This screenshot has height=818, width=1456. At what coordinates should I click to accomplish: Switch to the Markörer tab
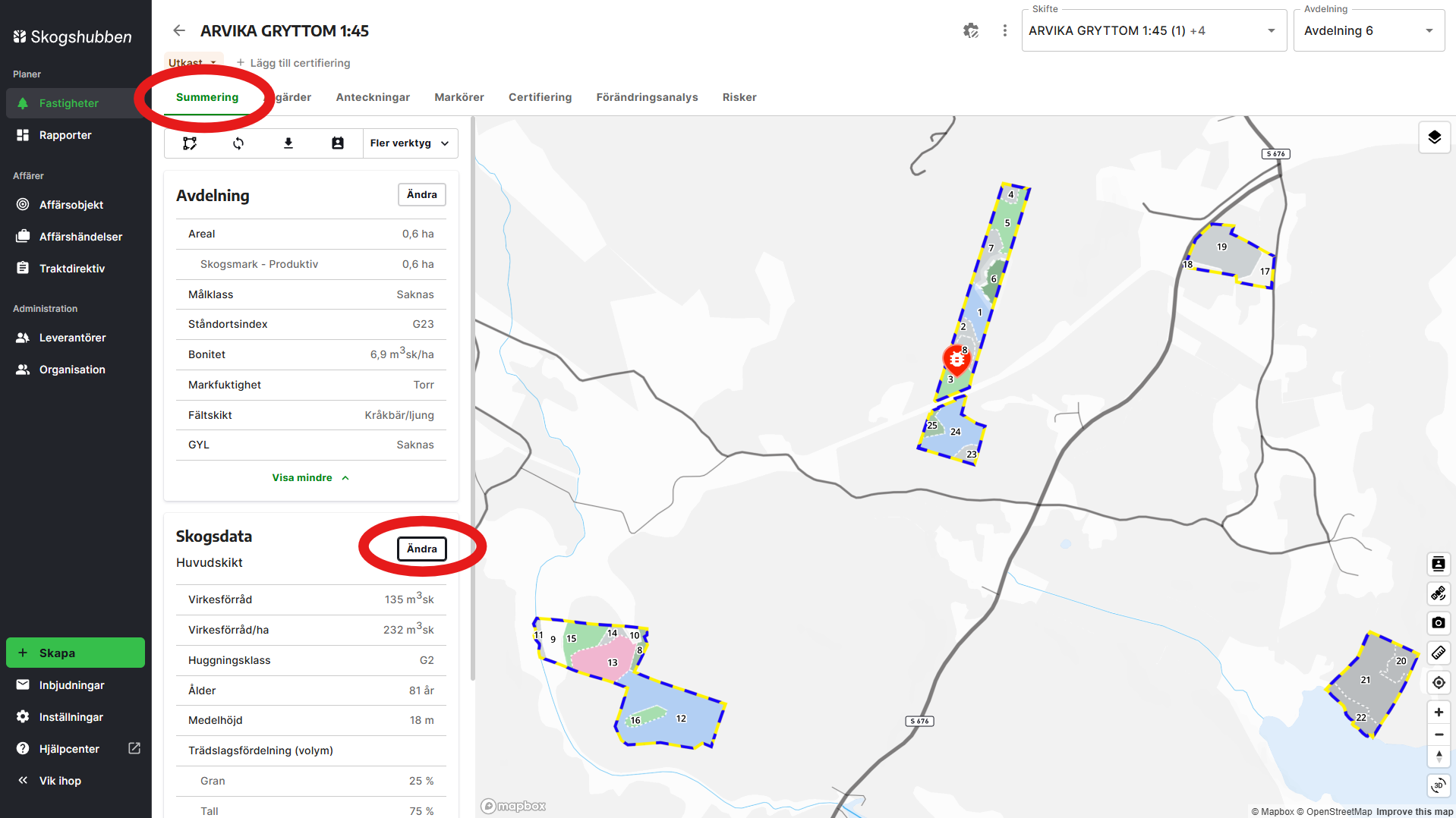(459, 97)
